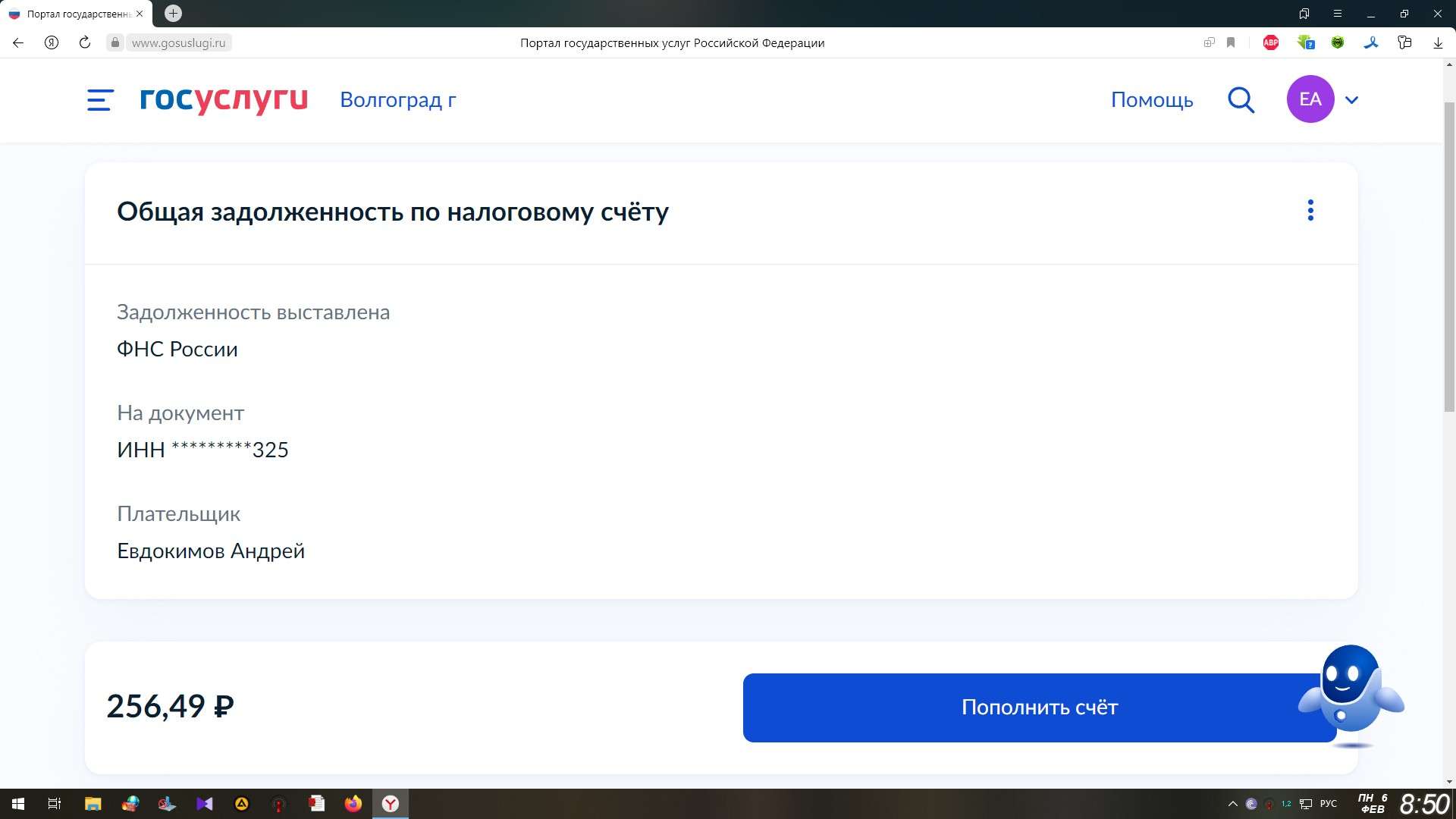The image size is (1456, 819).
Task: Click the госуслуги logo
Action: click(x=224, y=99)
